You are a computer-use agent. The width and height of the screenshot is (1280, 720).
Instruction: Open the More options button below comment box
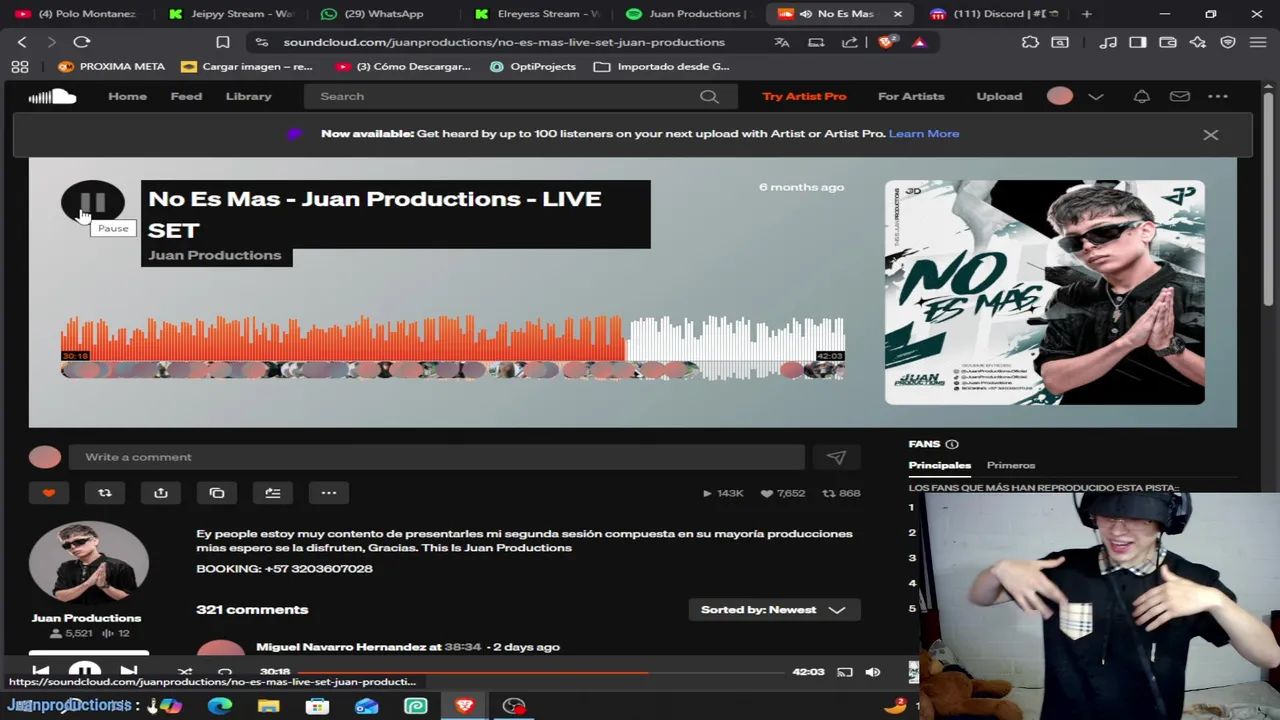click(329, 492)
